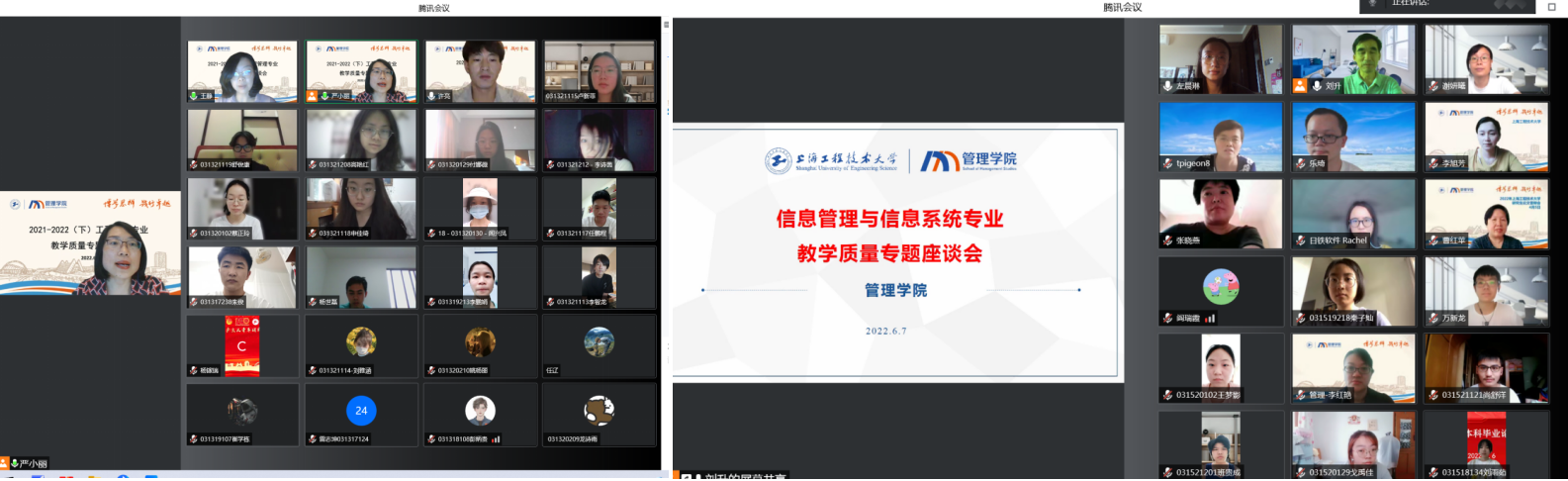Click the 正在讲话 speaking indicator bar
The height and width of the screenshot is (481, 1568).
click(1448, 5)
